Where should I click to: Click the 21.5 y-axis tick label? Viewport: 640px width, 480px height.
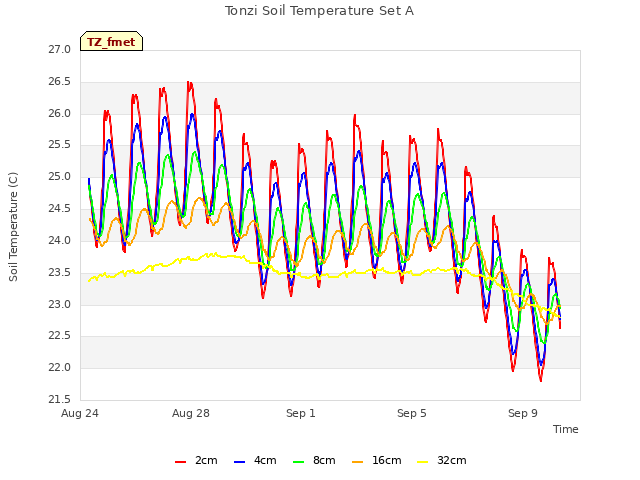point(60,399)
